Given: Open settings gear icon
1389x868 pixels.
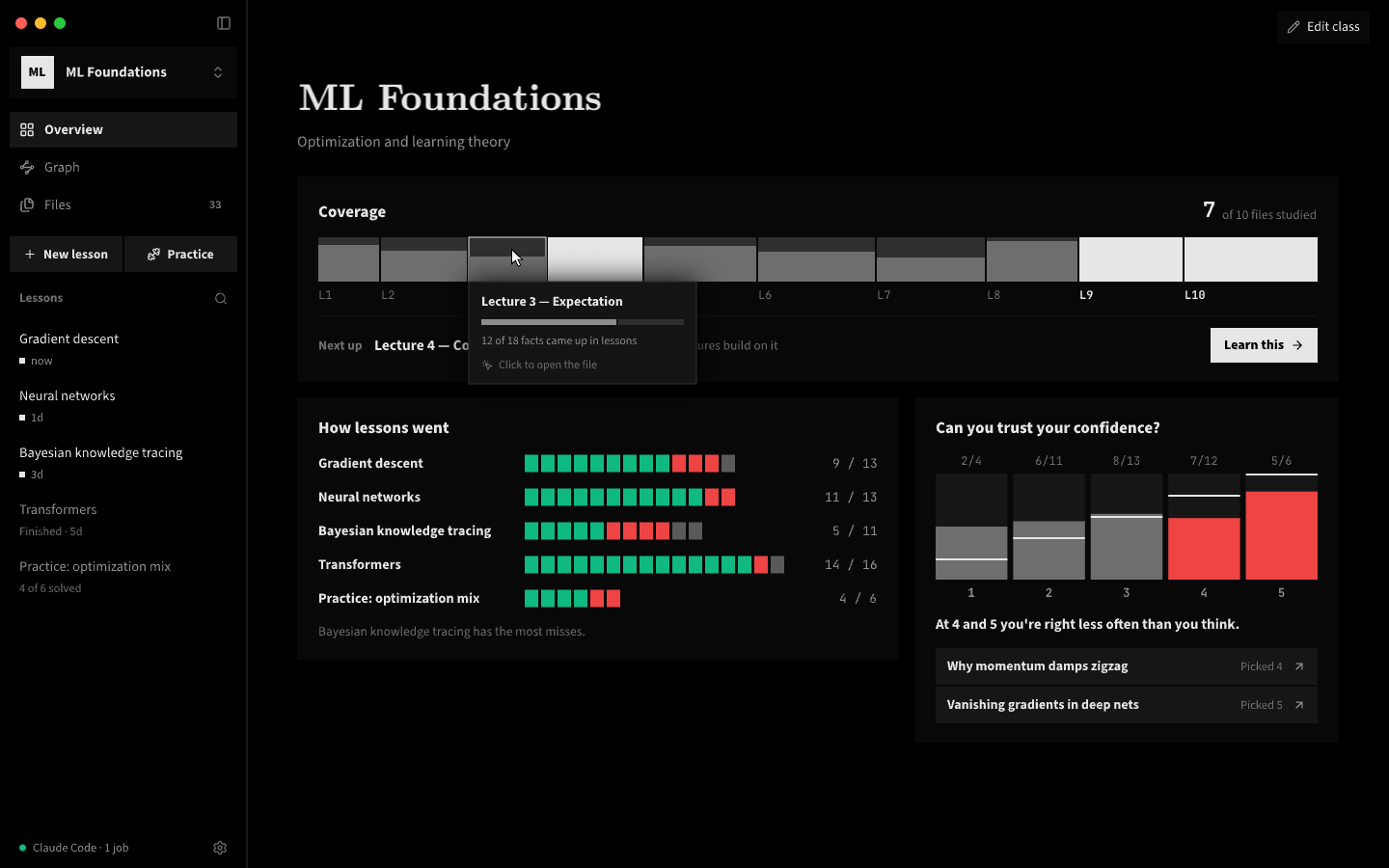Looking at the screenshot, I should [x=220, y=848].
